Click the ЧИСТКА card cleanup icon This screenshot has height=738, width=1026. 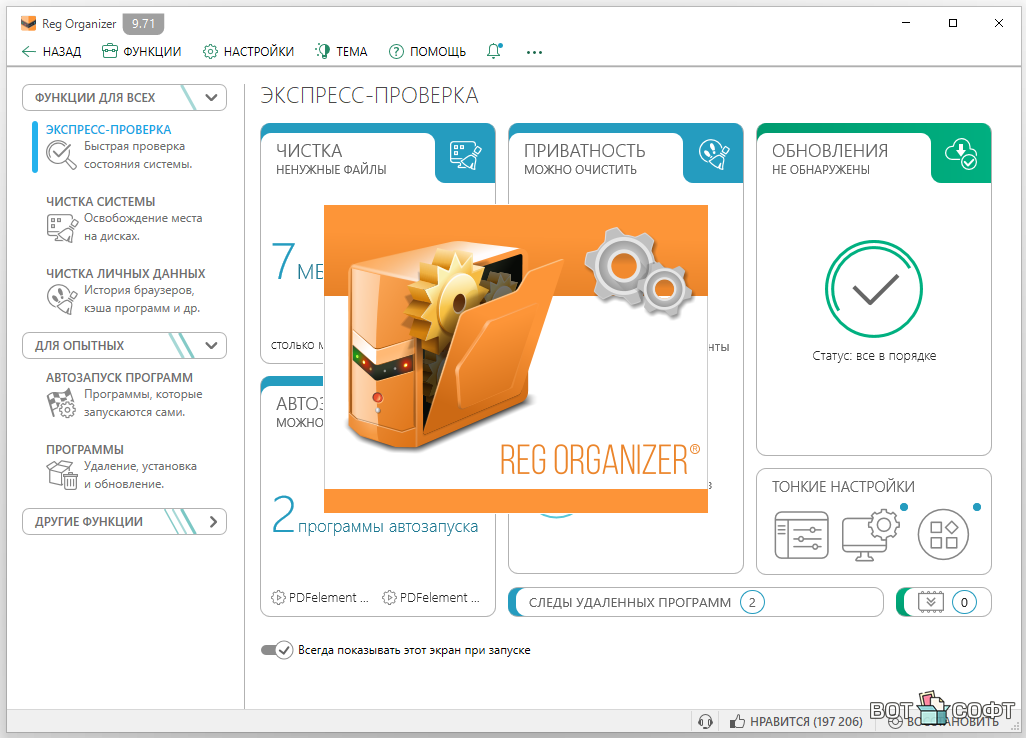[x=465, y=156]
